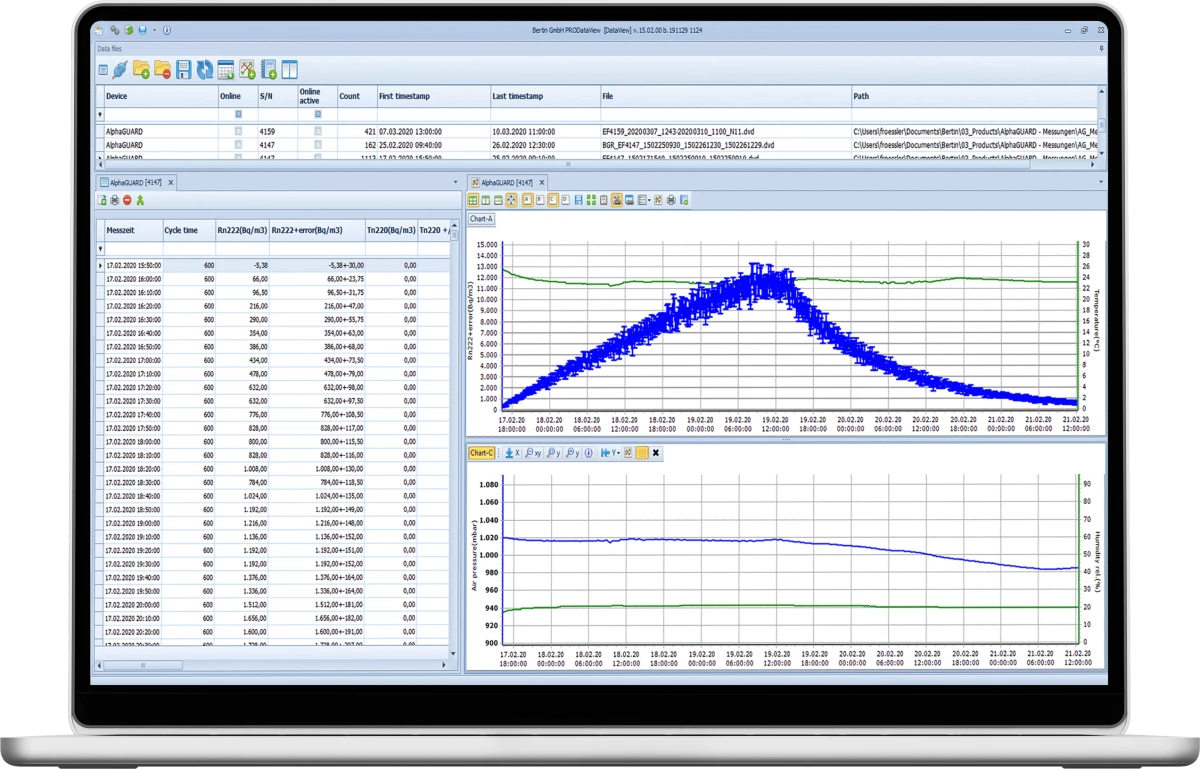This screenshot has width=1200, height=769.
Task: Select the Chart-C tab
Action: click(x=482, y=453)
